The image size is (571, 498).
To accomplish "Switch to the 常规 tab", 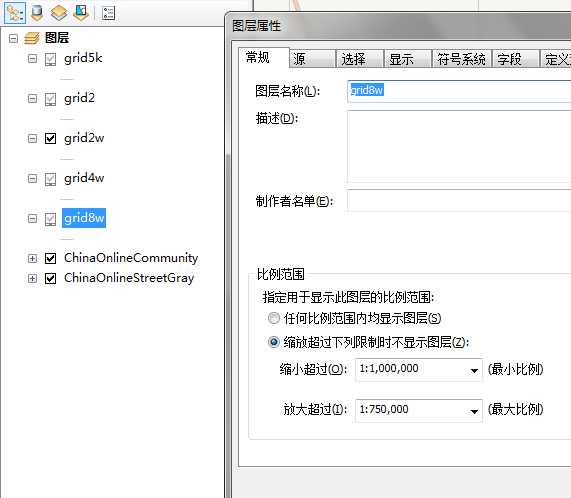I will (264, 58).
